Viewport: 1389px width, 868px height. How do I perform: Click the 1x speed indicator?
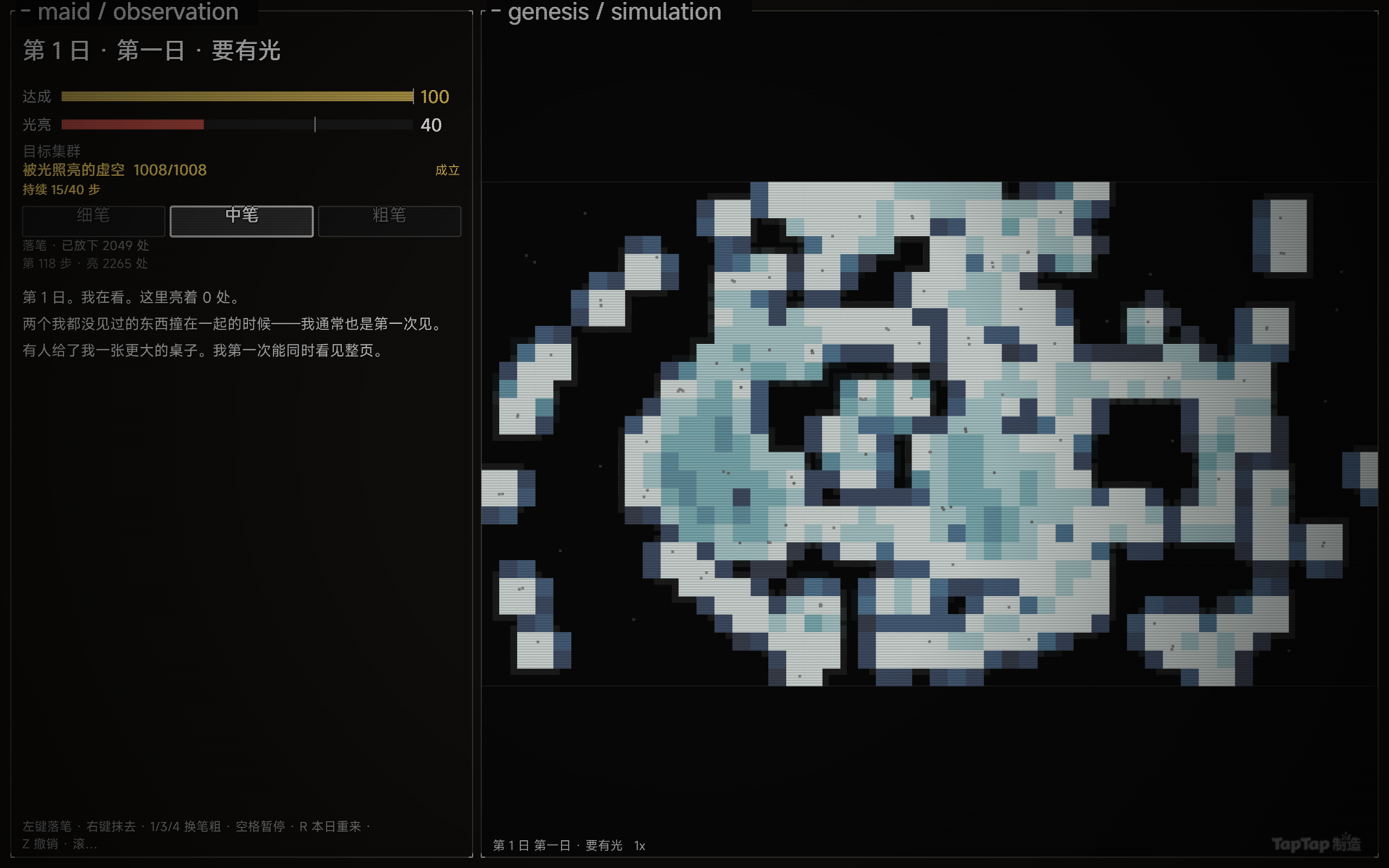coord(640,846)
